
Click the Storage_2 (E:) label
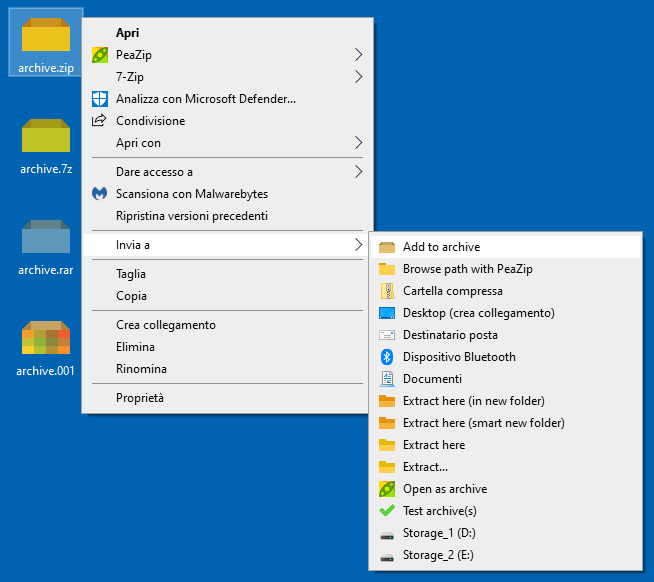(x=438, y=555)
